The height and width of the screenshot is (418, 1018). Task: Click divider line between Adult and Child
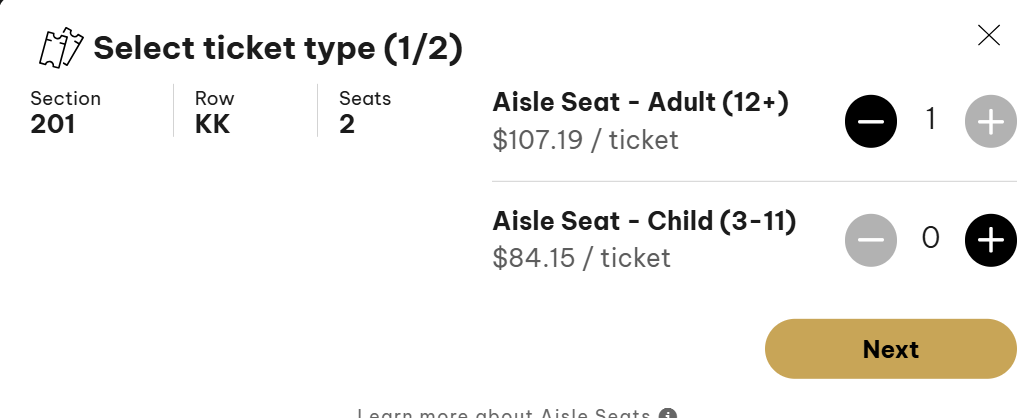tap(754, 181)
